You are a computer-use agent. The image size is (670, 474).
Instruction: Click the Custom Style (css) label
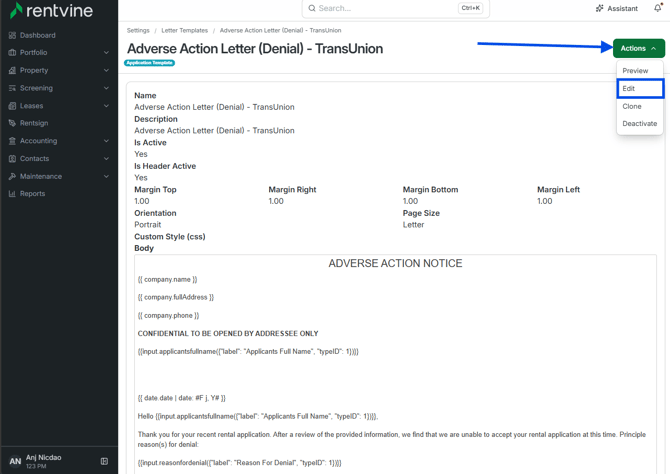tap(170, 236)
